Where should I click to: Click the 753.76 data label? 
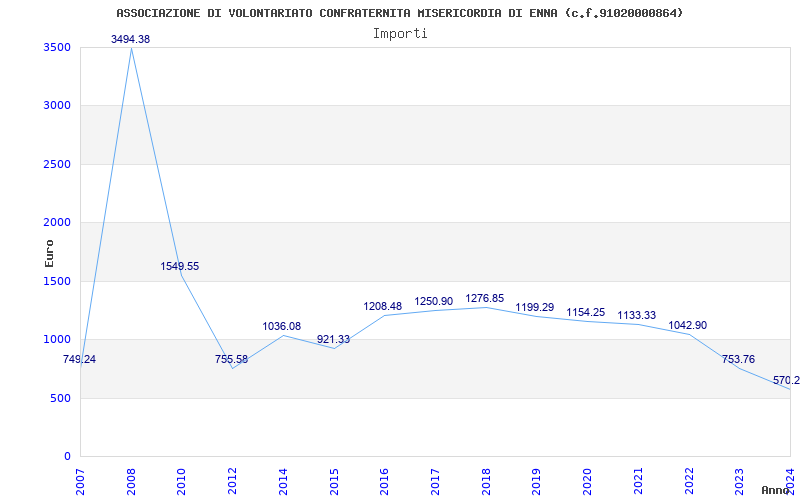click(738, 359)
